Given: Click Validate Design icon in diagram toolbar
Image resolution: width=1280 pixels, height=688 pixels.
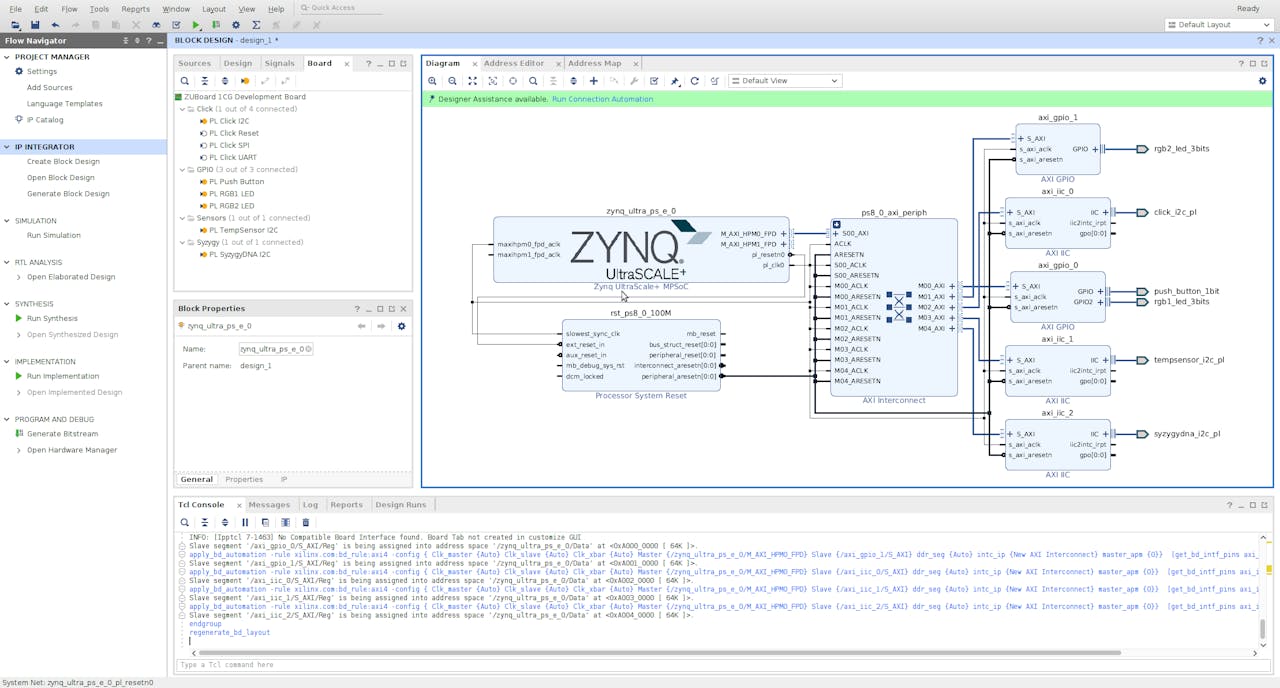Looking at the screenshot, I should [x=654, y=81].
